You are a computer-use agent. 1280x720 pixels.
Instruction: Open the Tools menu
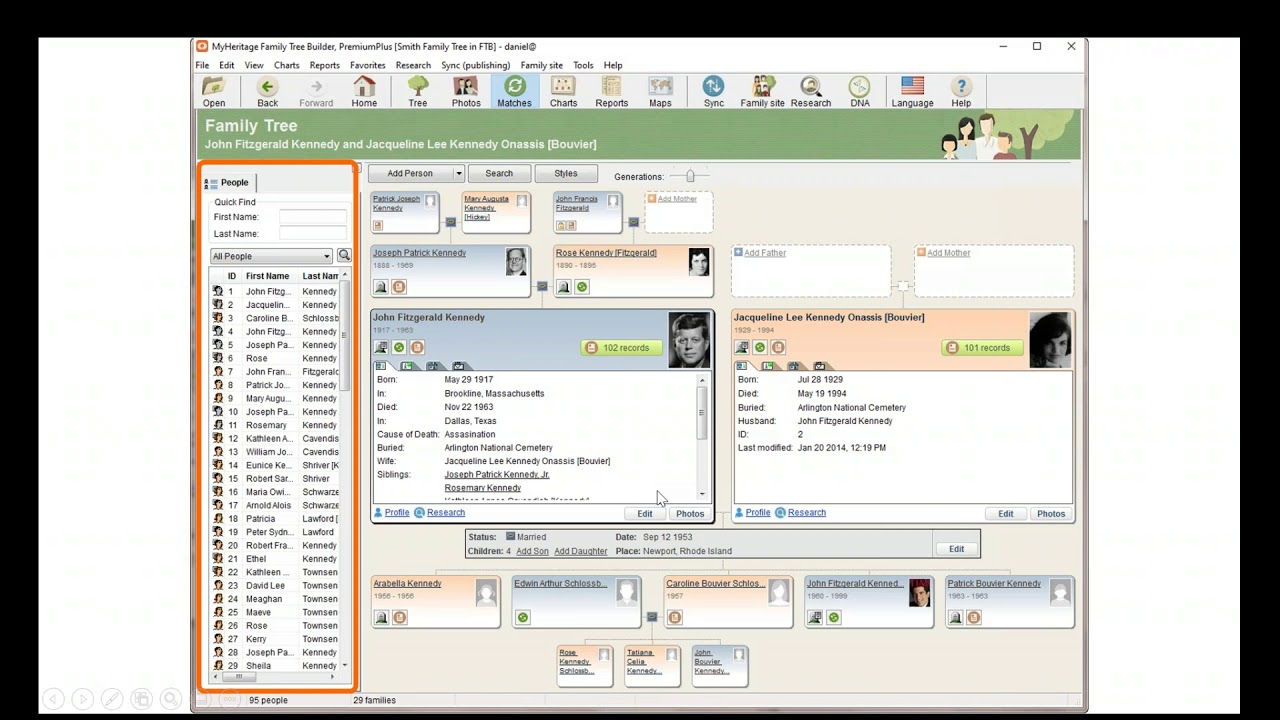(x=583, y=65)
